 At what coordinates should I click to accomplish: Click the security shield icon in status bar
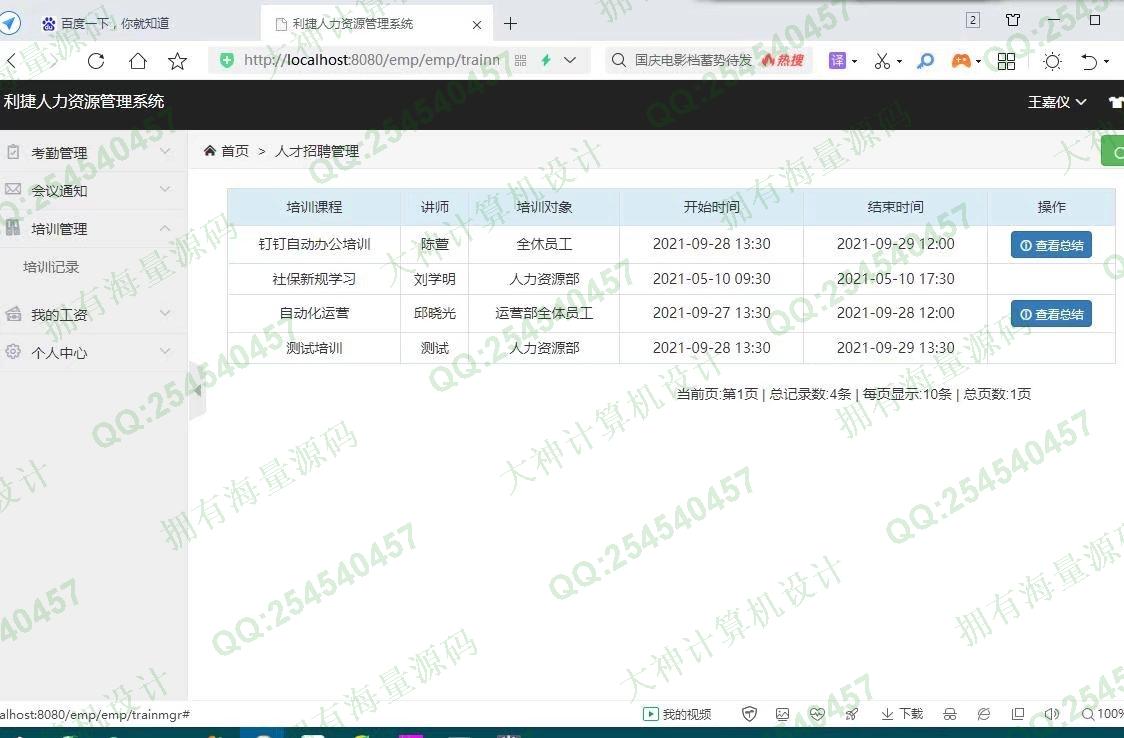click(749, 714)
